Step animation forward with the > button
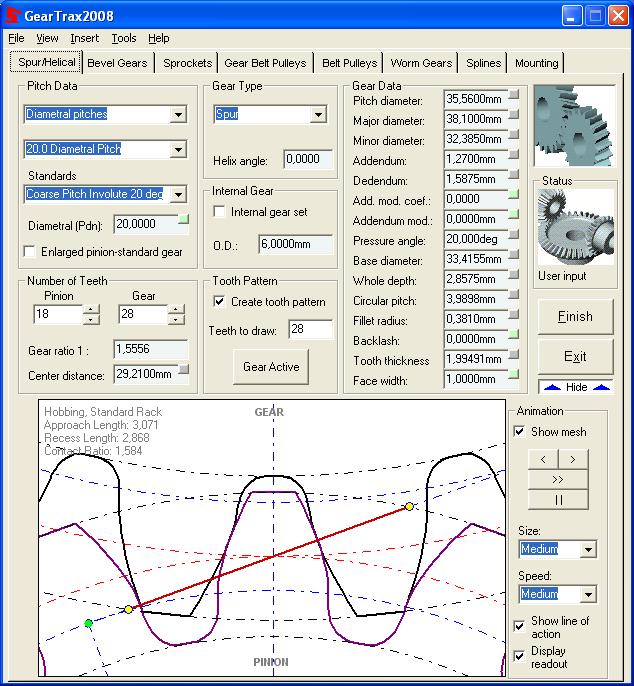Image resolution: width=634 pixels, height=686 pixels. (573, 459)
